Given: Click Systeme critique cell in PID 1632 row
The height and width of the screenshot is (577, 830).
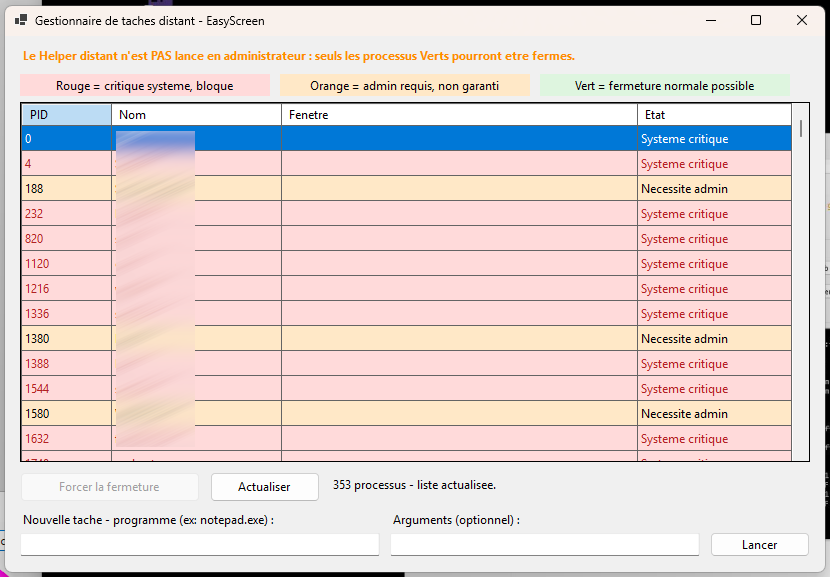Looking at the screenshot, I should [x=715, y=438].
